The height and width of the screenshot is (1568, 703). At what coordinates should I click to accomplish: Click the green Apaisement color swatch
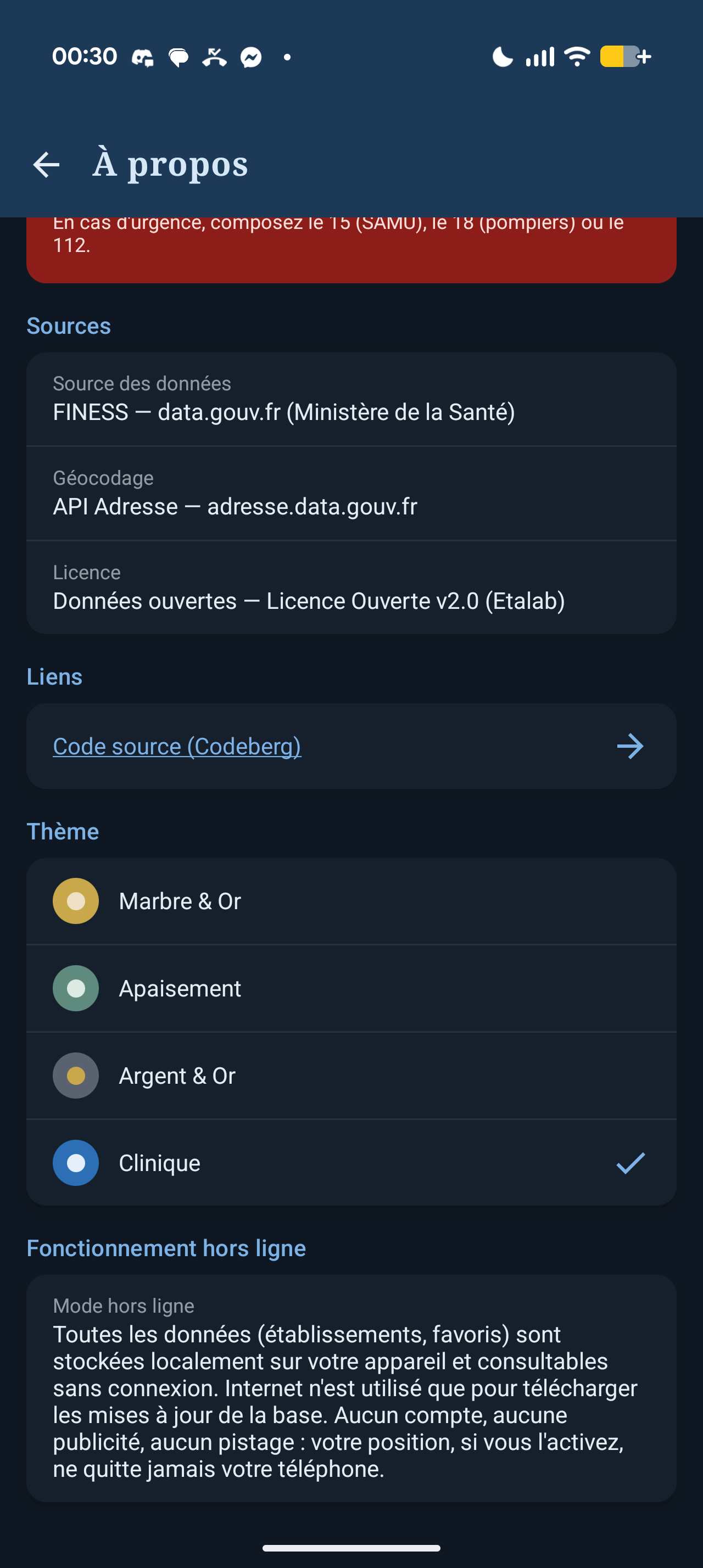coord(76,989)
